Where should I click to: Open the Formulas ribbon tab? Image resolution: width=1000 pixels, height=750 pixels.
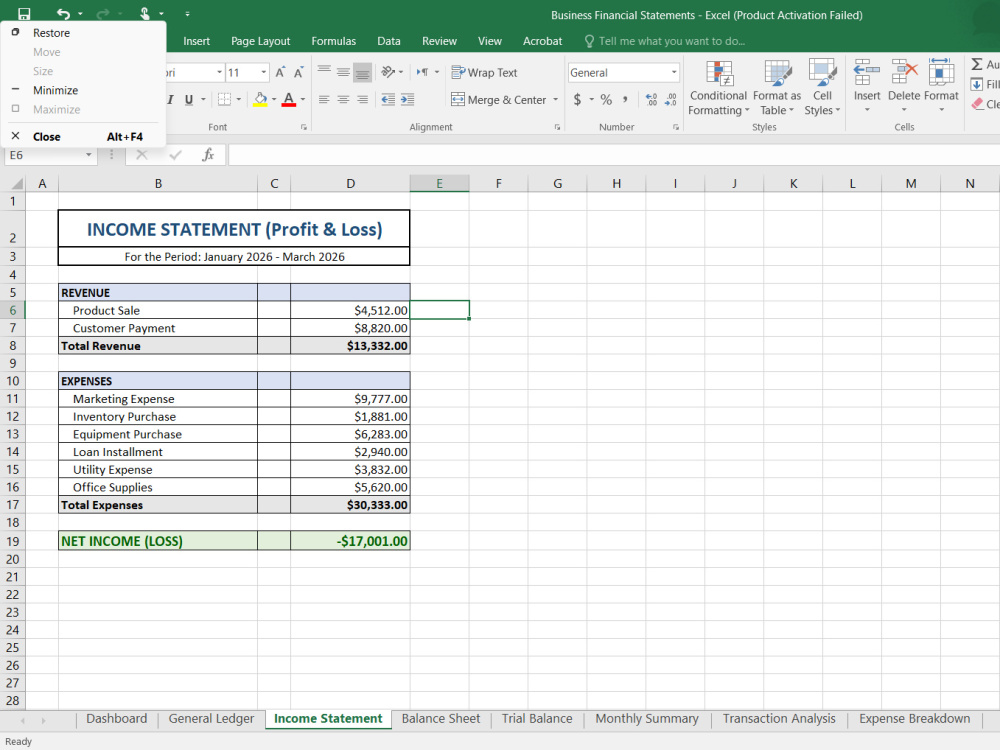(334, 41)
